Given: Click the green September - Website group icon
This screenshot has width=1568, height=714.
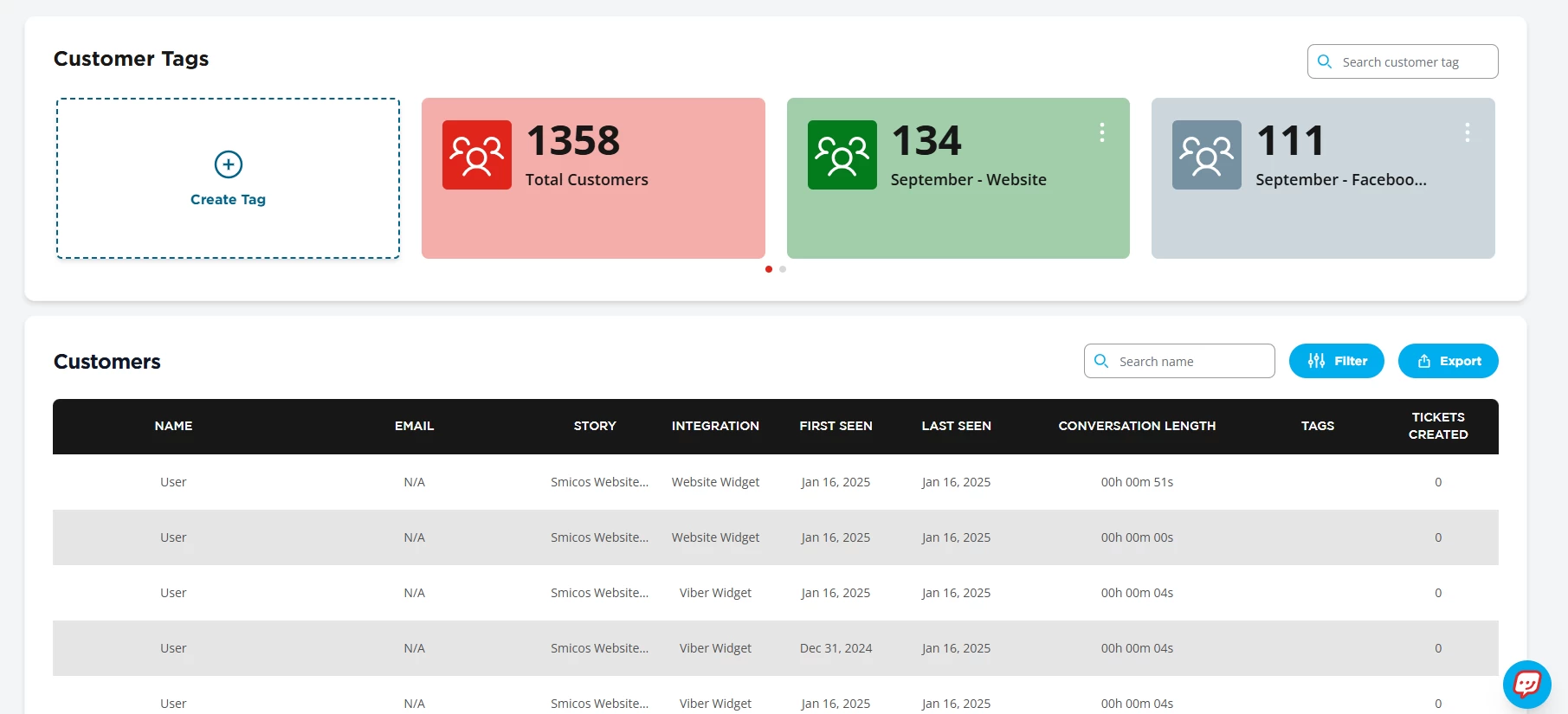Looking at the screenshot, I should click(842, 155).
